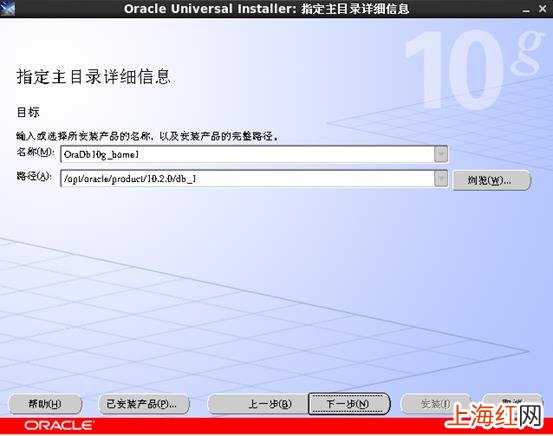Click the 安装(I) install button
This screenshot has width=553, height=436.
pyautogui.click(x=436, y=404)
